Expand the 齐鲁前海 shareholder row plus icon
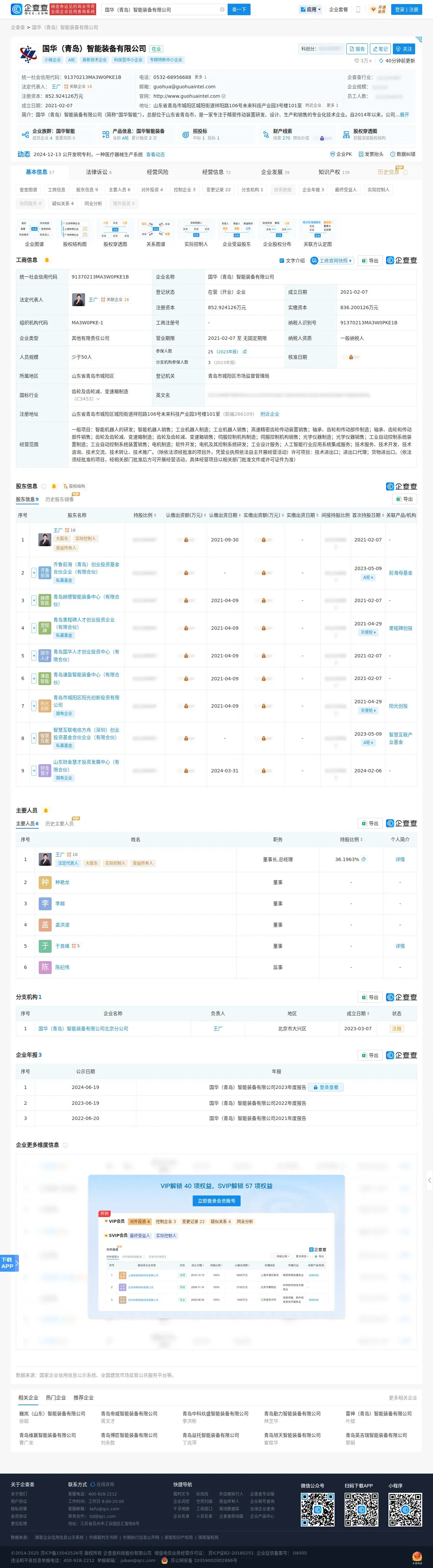 click(x=33, y=573)
